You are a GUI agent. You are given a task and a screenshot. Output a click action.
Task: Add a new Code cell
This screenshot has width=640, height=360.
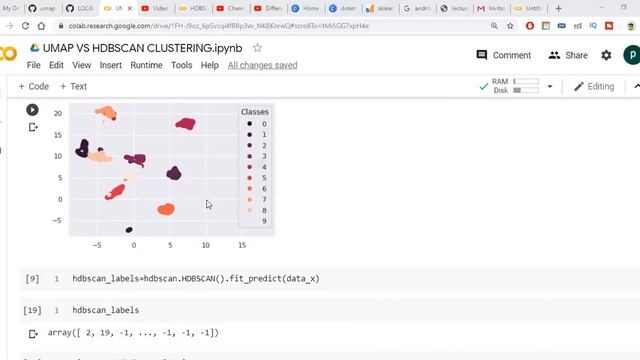(x=33, y=87)
